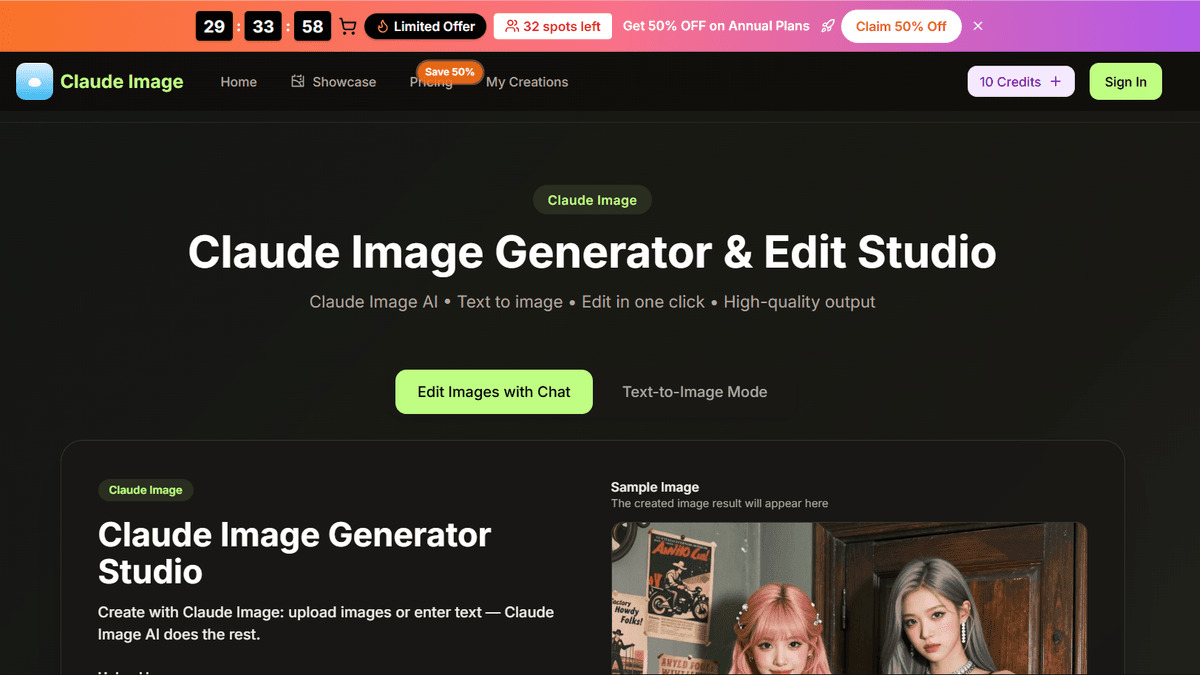Screen dimensions: 1200x675
Task: Click the shopping cart icon in banner
Action: (348, 26)
